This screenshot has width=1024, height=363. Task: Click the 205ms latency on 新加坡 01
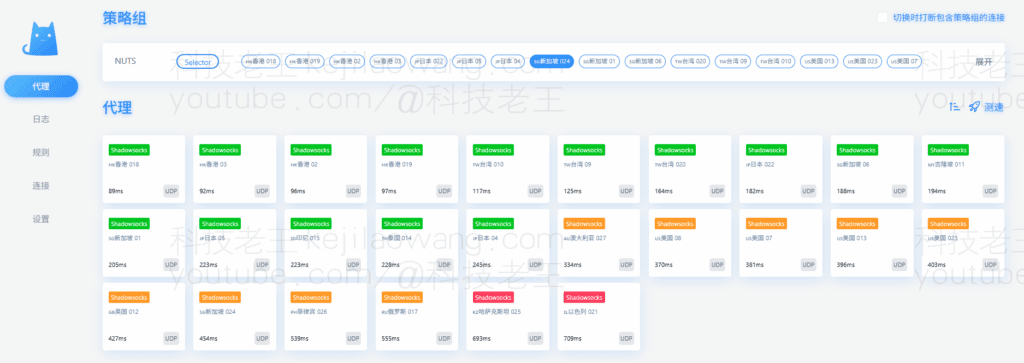tap(118, 266)
